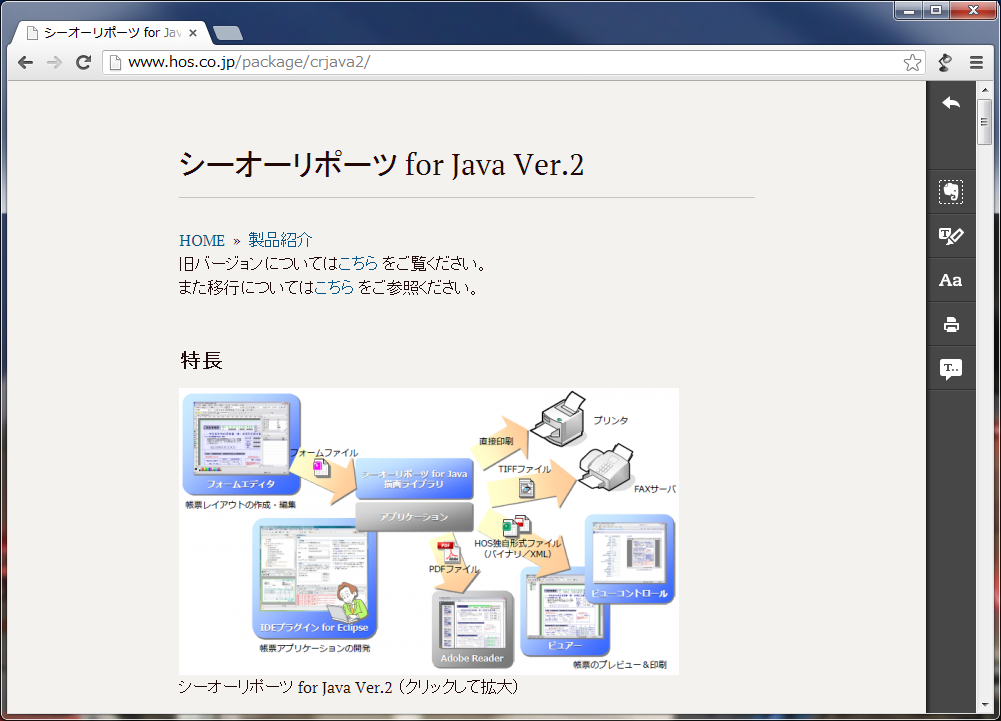Image resolution: width=1001 pixels, height=721 pixels.
Task: Open こちら link for the old version
Action: [358, 264]
